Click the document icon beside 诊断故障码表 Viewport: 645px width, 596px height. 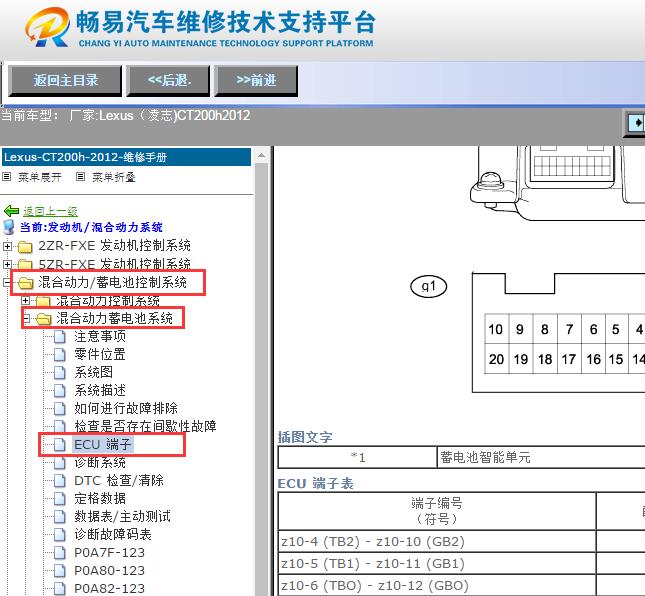(60, 535)
